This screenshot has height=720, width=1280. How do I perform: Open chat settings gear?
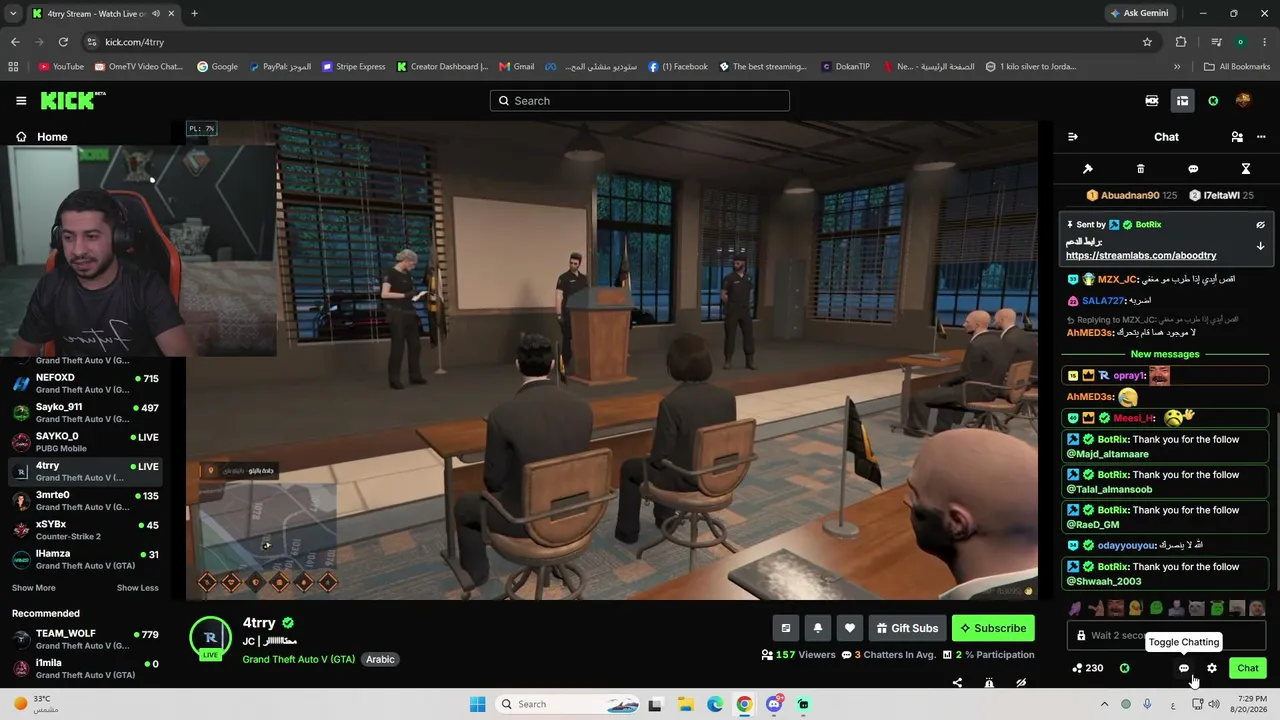coord(1212,668)
